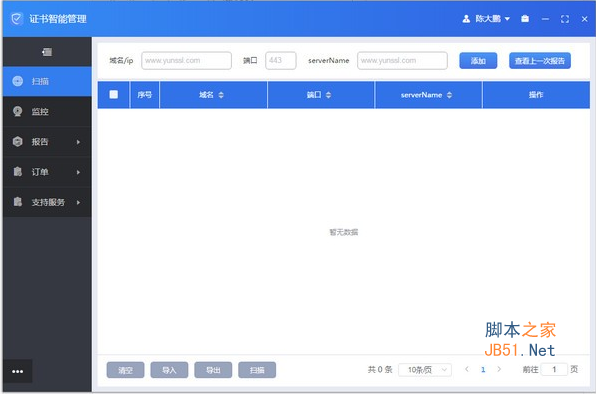Click the 查看上一次报告 button

(540, 61)
